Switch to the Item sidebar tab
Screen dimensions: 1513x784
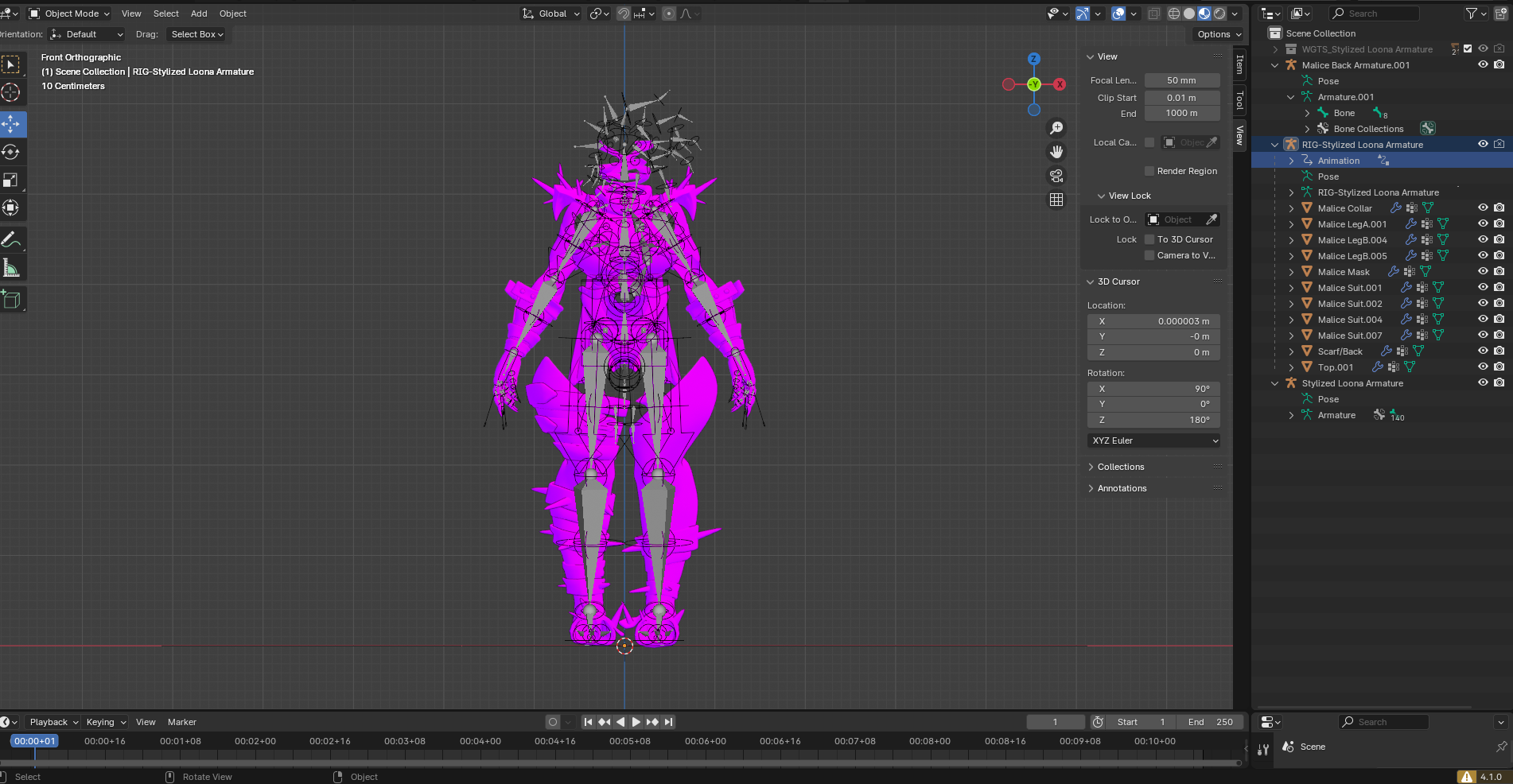coord(1239,64)
